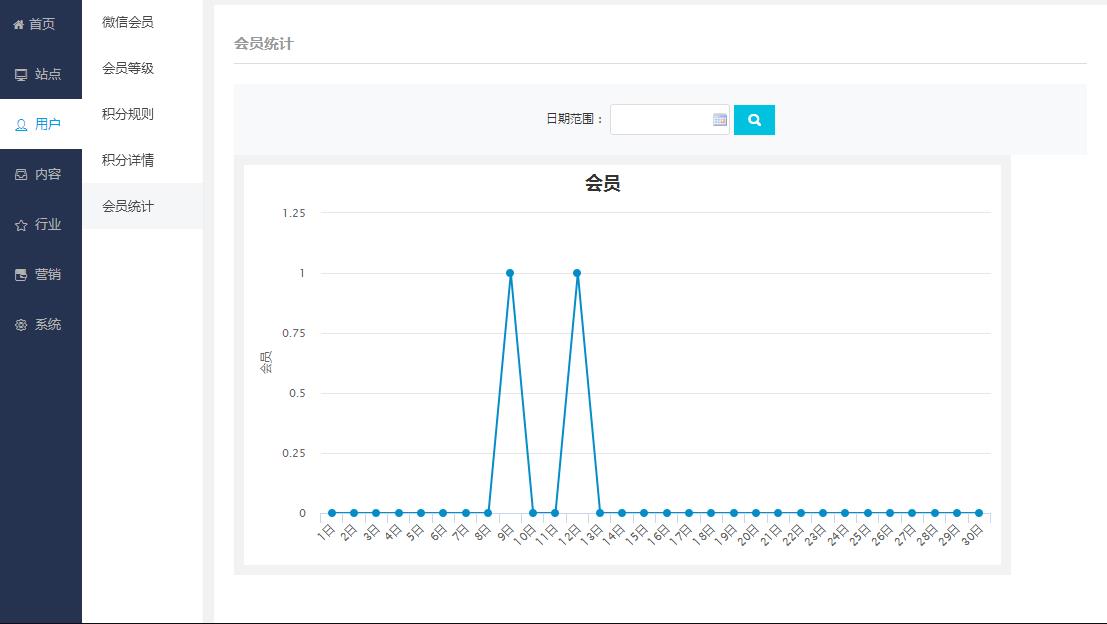
Task: Click the 1日 data point on chart
Action: (x=332, y=513)
